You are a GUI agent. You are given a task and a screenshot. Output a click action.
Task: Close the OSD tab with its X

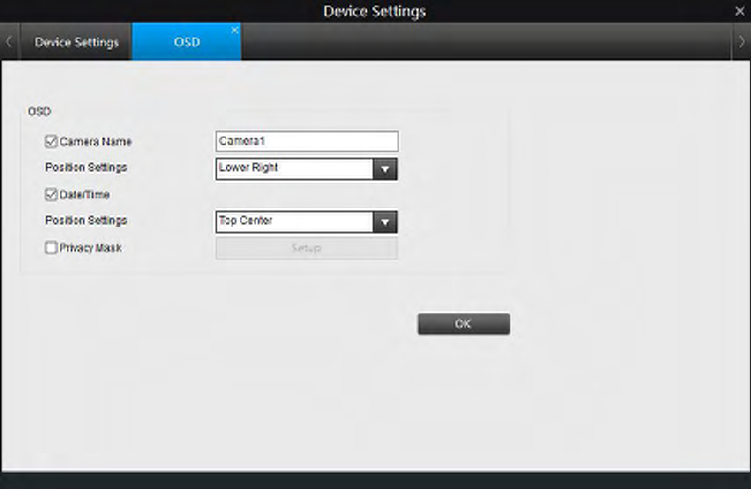click(x=235, y=30)
